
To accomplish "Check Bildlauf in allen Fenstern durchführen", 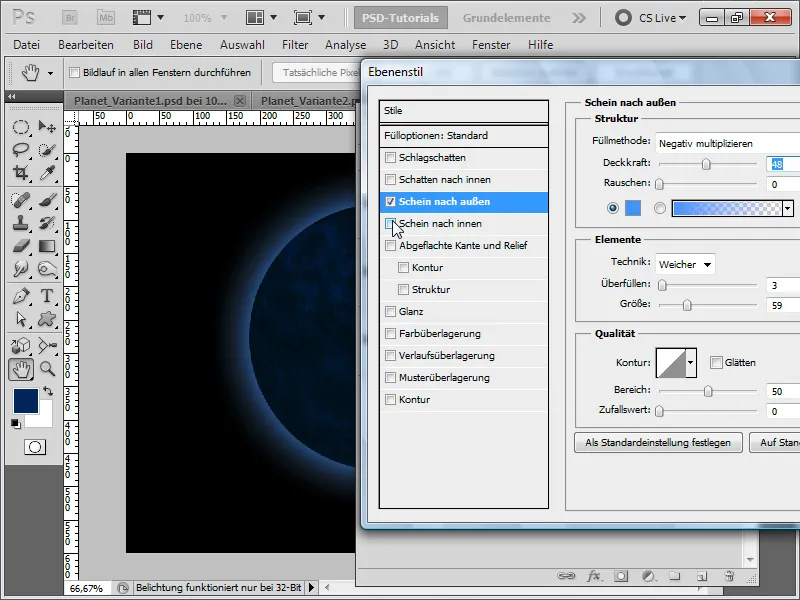I will pos(74,72).
